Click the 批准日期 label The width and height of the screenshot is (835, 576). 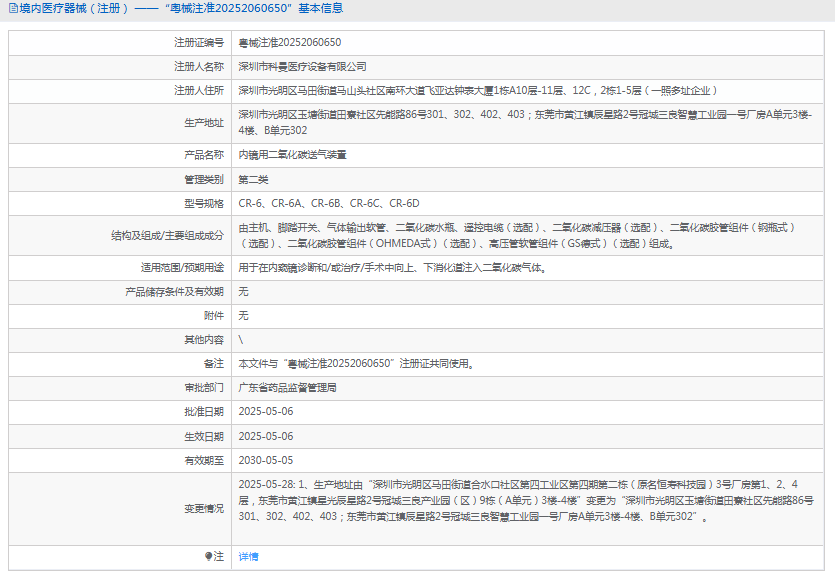(204, 412)
